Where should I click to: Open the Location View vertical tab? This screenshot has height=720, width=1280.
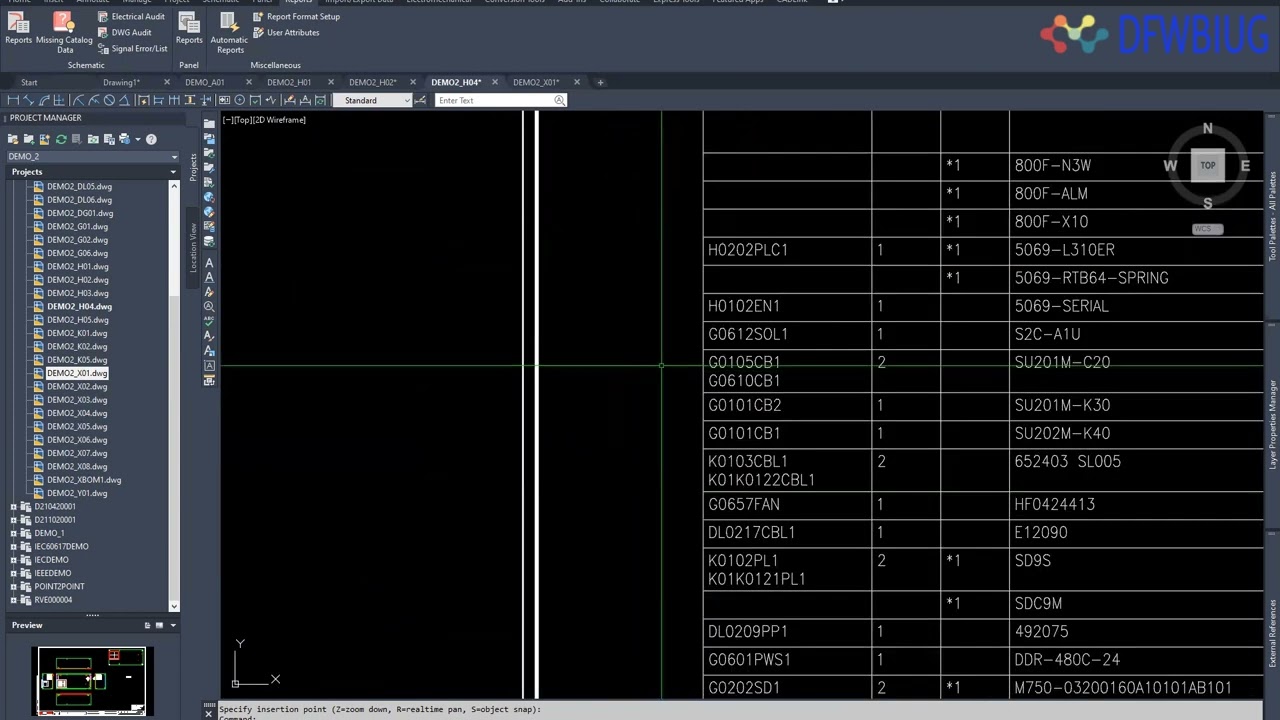[x=193, y=246]
